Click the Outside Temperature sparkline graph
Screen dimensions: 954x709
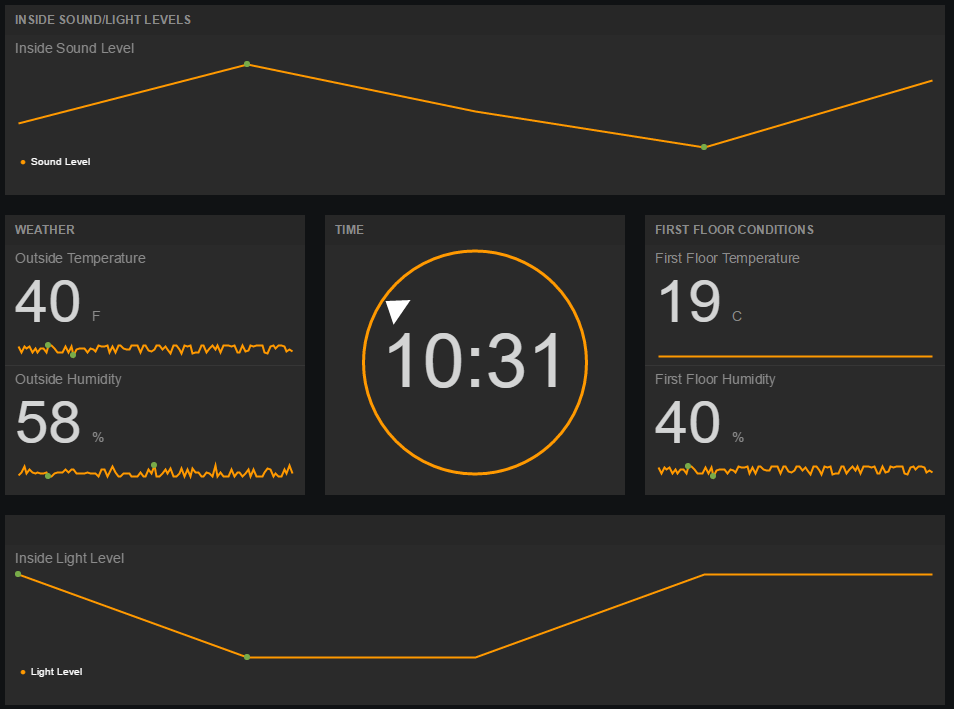(155, 348)
